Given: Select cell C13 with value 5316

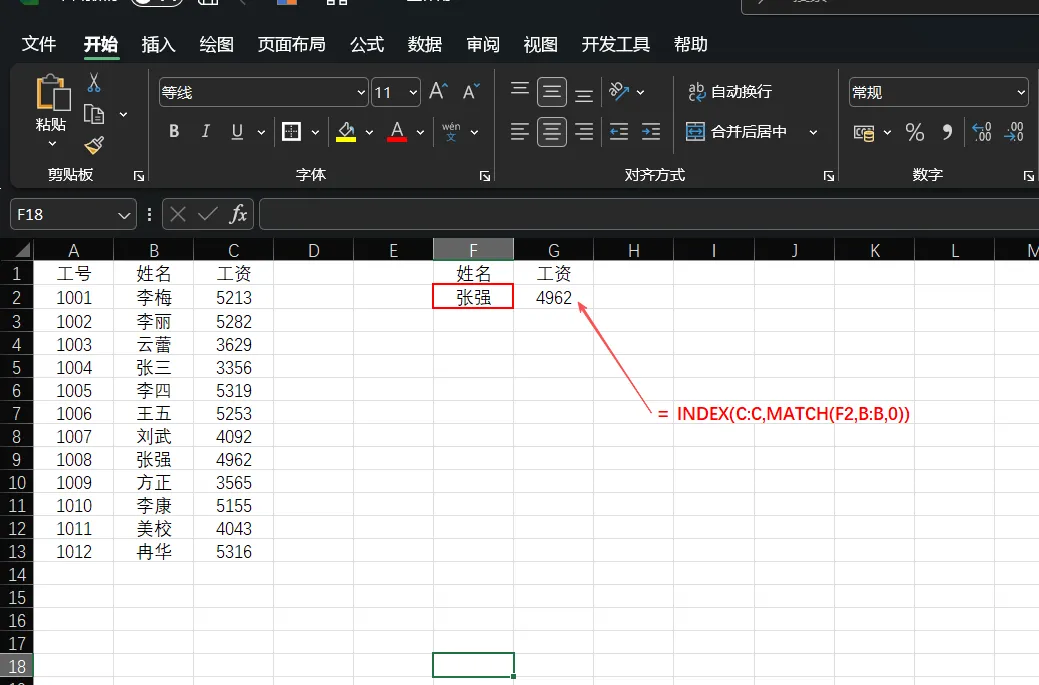Looking at the screenshot, I should (x=233, y=552).
